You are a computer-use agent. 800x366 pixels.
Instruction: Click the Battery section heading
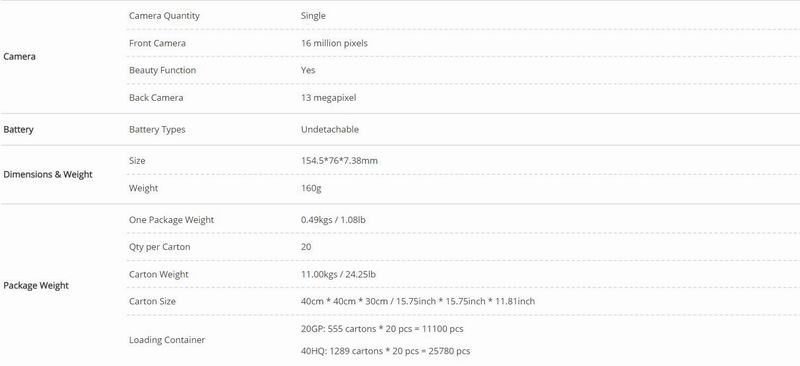point(18,130)
